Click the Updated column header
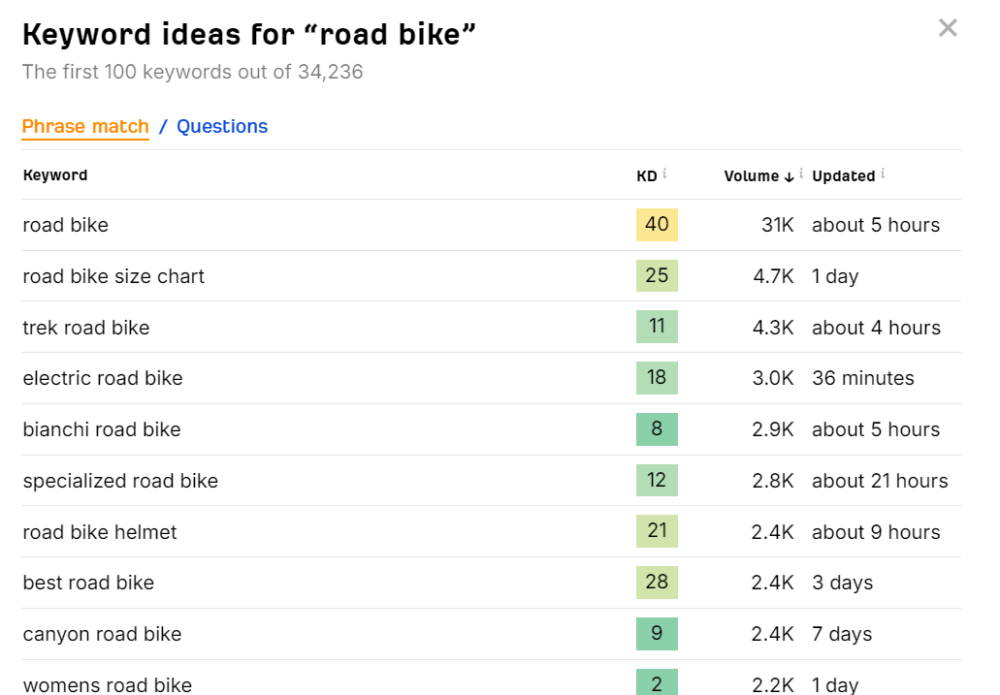Viewport: 1000px width, 695px height. 842,175
